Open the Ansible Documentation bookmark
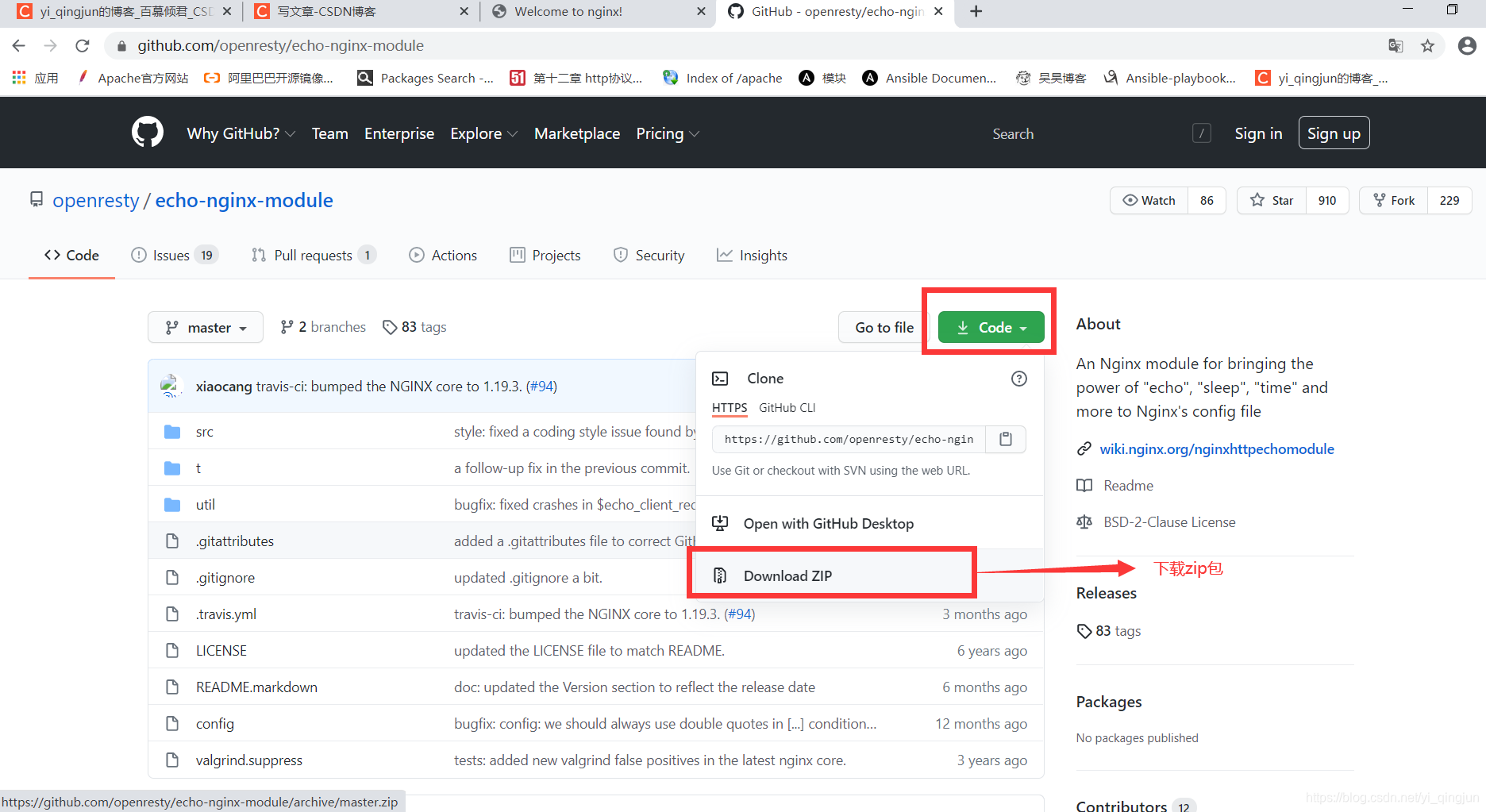This screenshot has width=1486, height=812. (x=930, y=78)
